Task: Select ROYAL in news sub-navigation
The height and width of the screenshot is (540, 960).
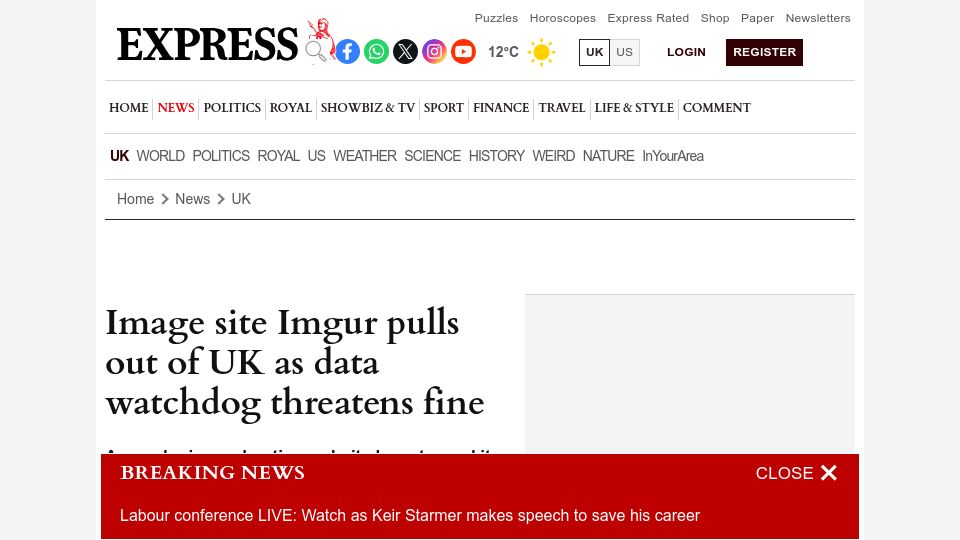Action: (279, 156)
